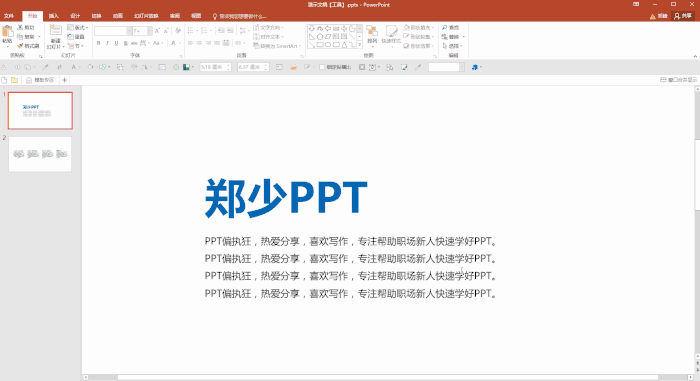Image resolution: width=700 pixels, height=381 pixels.
Task: Click the Shape Outline (形状轮廓) button
Action: [419, 37]
